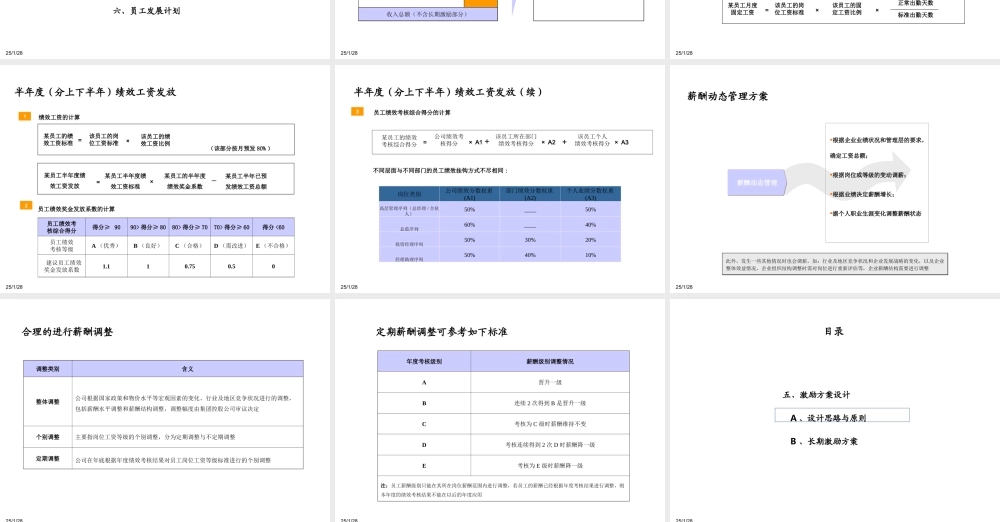Click the entry B、长期激励方案
The height and width of the screenshot is (522, 1000).
point(824,442)
